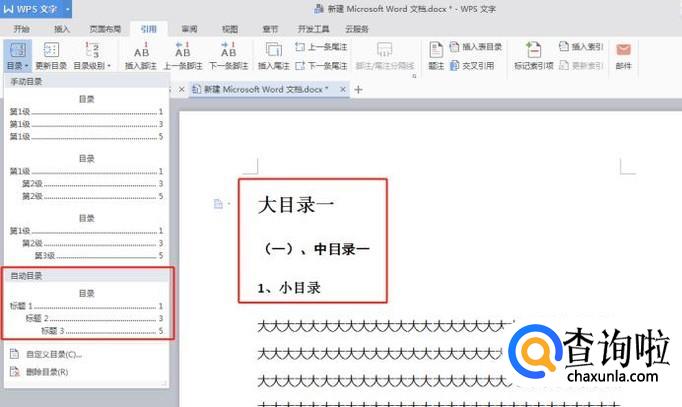Choose the single-level manual TOC template
Screen dimensions: 682x407
pos(86,118)
